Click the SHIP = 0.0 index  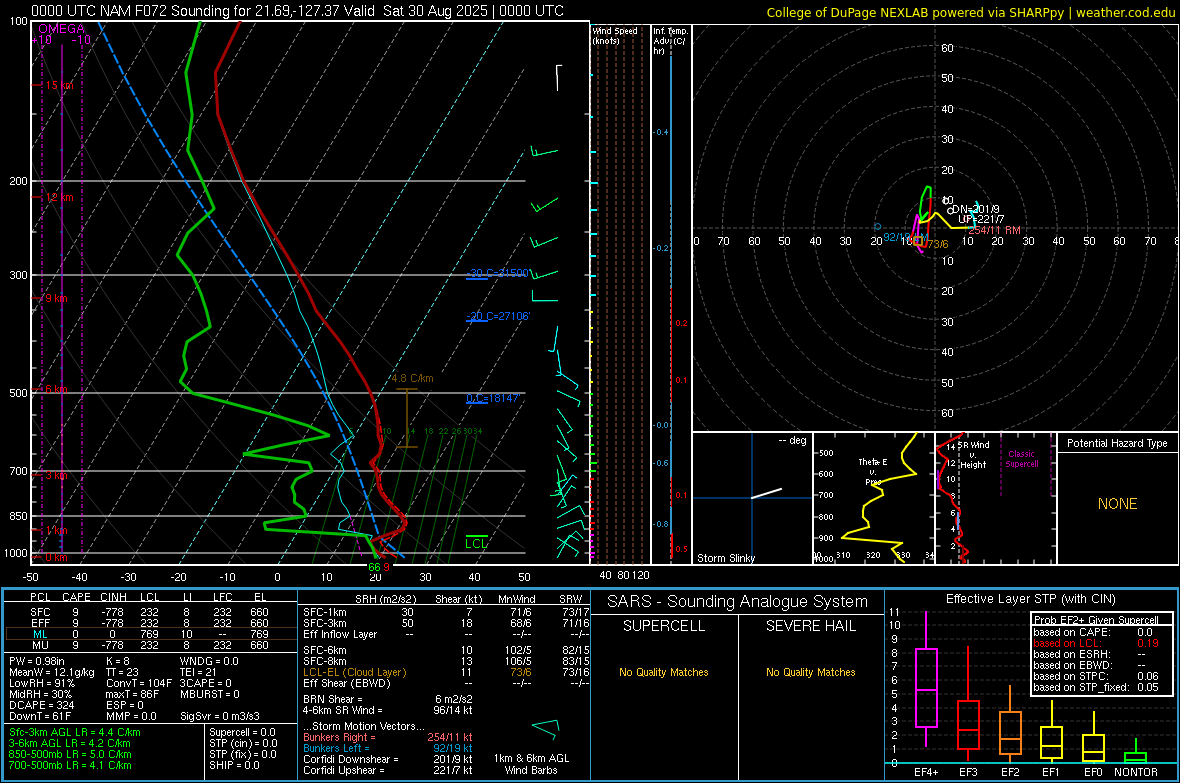(x=234, y=765)
